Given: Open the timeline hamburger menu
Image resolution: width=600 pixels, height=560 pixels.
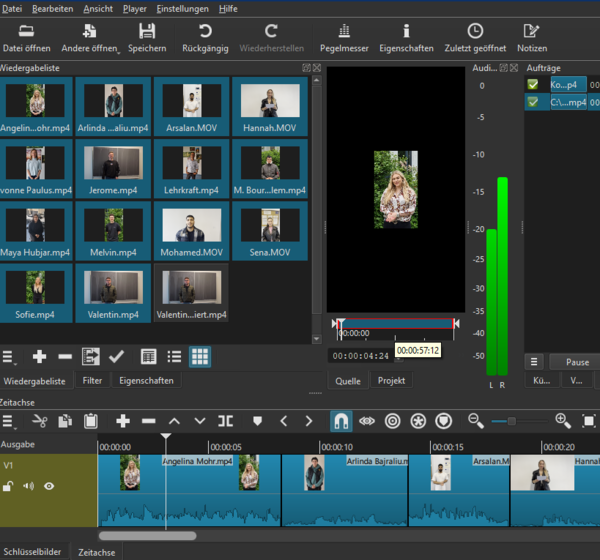Looking at the screenshot, I should [9, 421].
